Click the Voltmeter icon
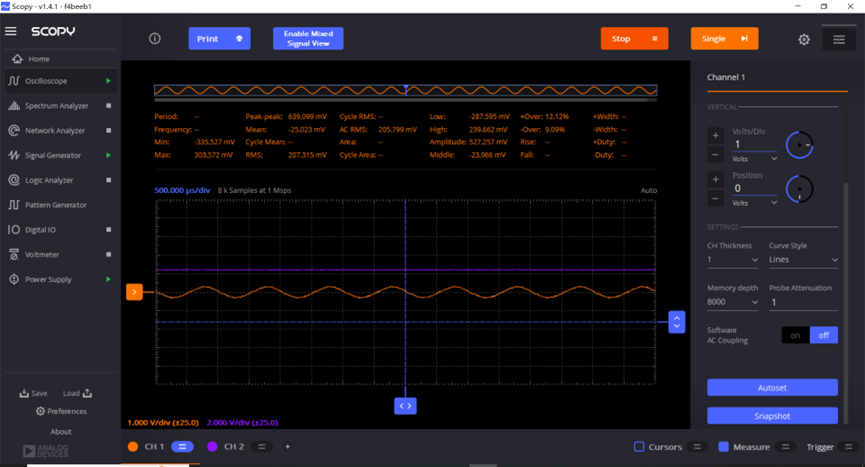The height and width of the screenshot is (467, 865). click(14, 254)
